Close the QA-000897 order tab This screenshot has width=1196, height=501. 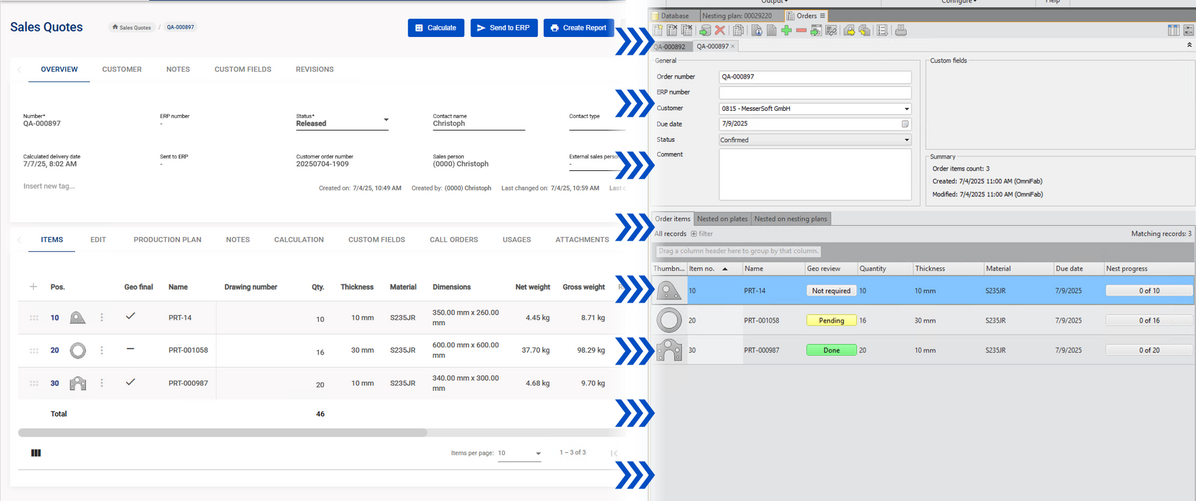point(733,46)
